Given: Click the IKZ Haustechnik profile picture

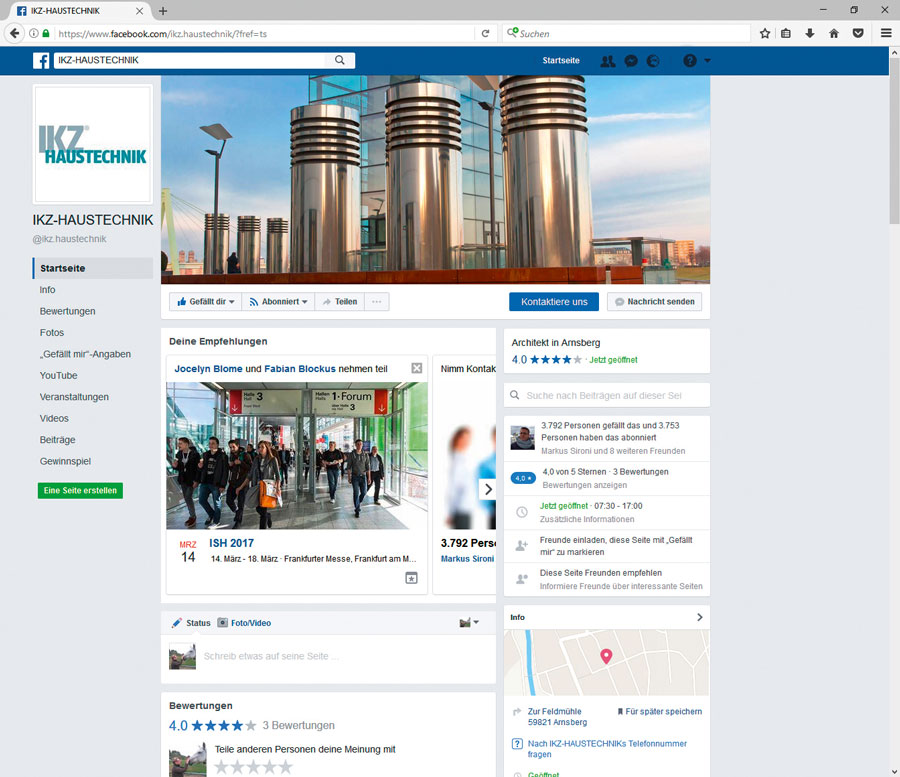Looking at the screenshot, I should pos(93,144).
